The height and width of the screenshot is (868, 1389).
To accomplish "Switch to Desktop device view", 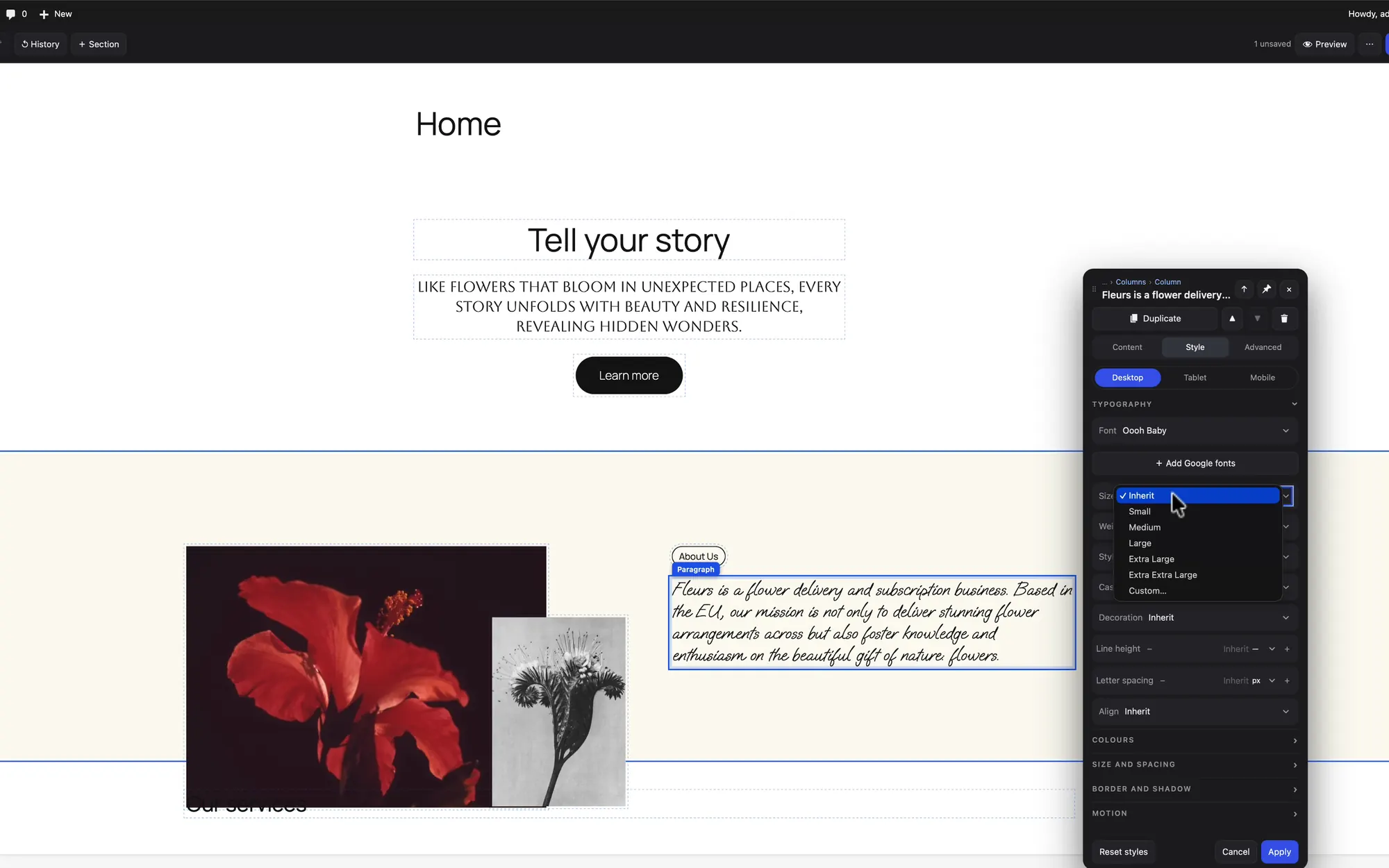I will [1127, 378].
